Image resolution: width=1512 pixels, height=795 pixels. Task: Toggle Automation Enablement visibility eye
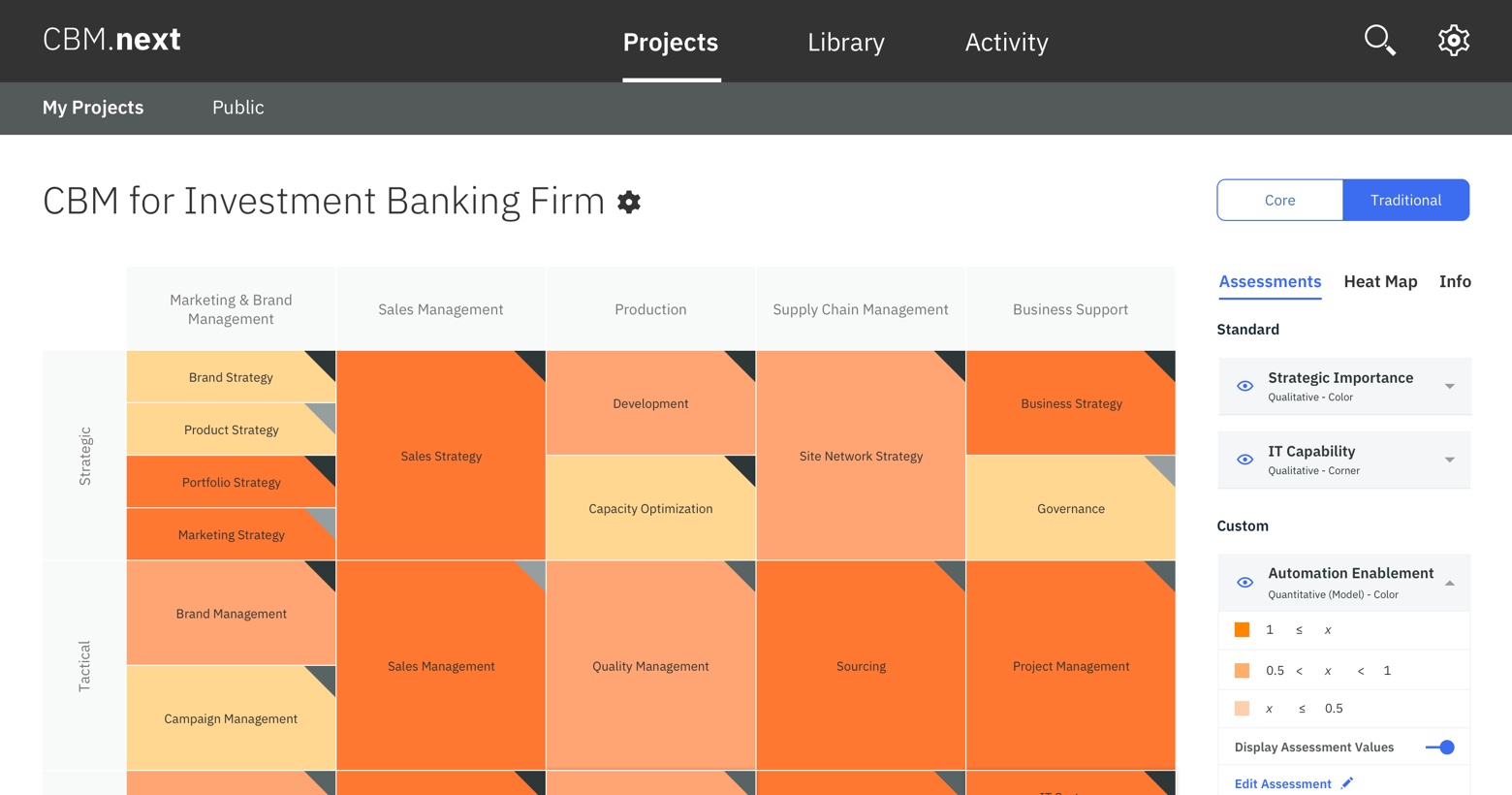[x=1244, y=583]
